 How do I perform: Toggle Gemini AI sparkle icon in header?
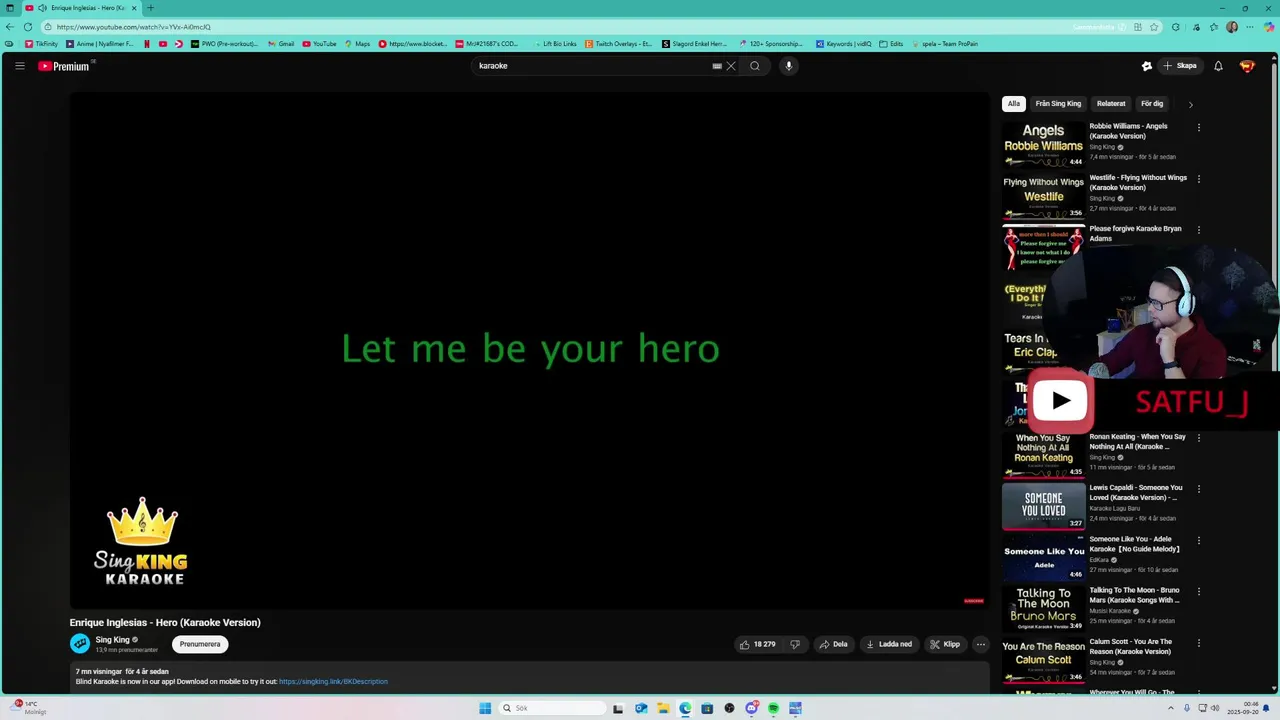(1147, 66)
